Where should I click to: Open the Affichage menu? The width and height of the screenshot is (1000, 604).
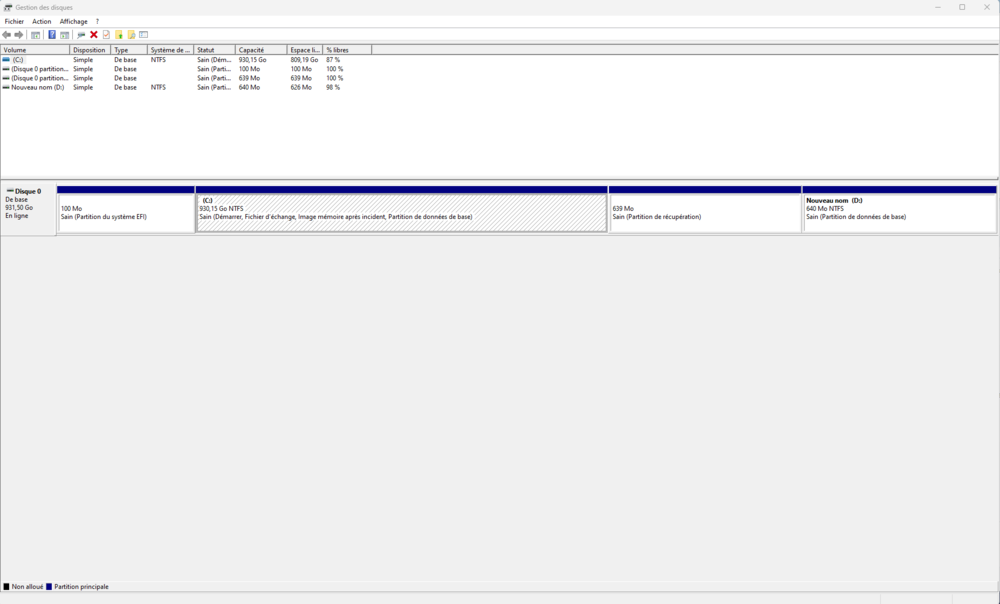click(x=73, y=21)
